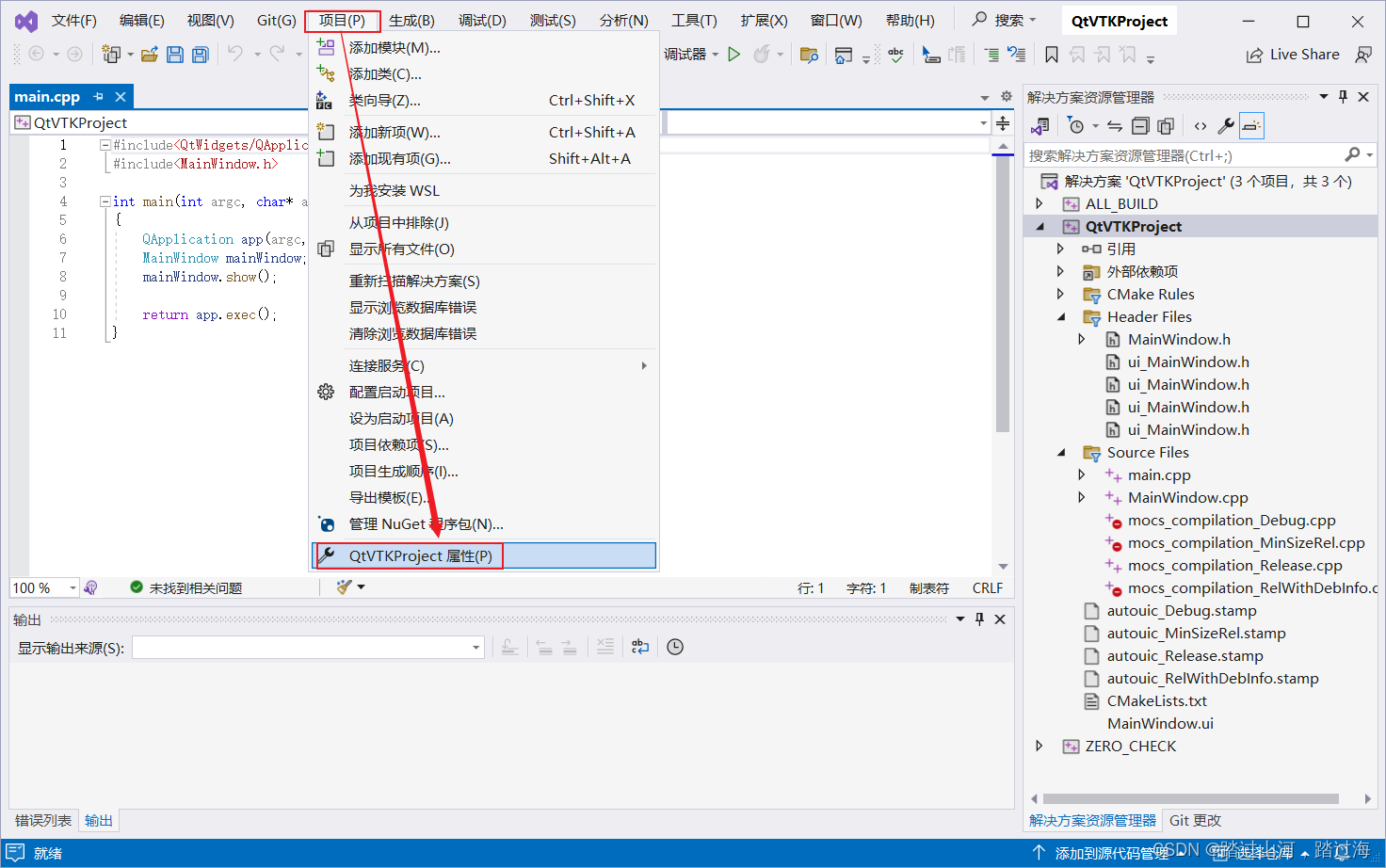This screenshot has height=868, width=1386.
Task: Collapse the Header Files folder
Action: click(1061, 317)
